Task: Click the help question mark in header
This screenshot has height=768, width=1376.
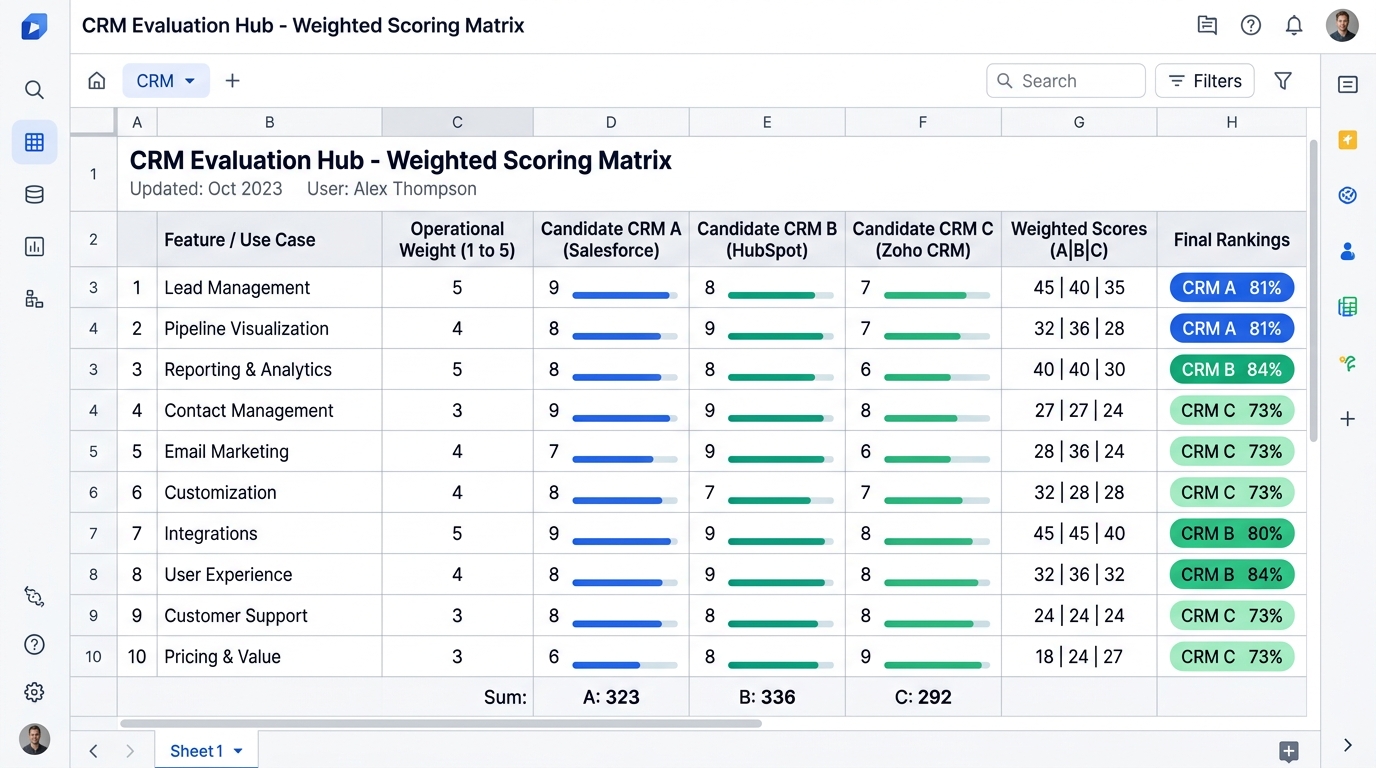Action: [1251, 26]
